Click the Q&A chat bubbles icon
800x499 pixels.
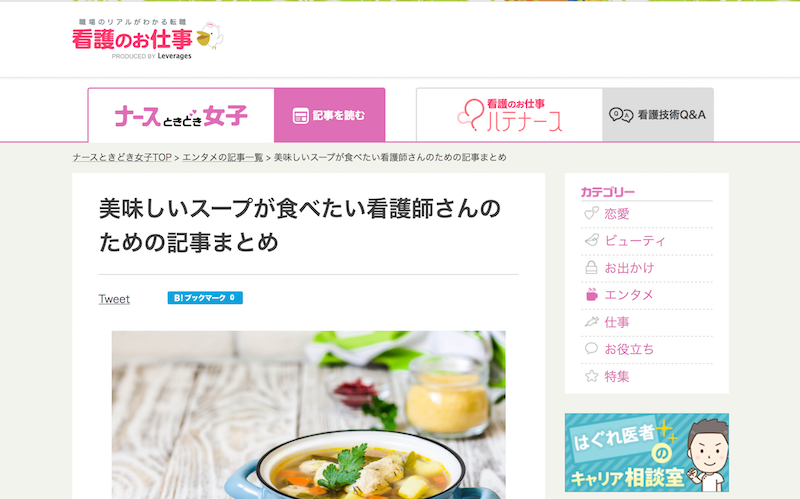click(x=621, y=115)
